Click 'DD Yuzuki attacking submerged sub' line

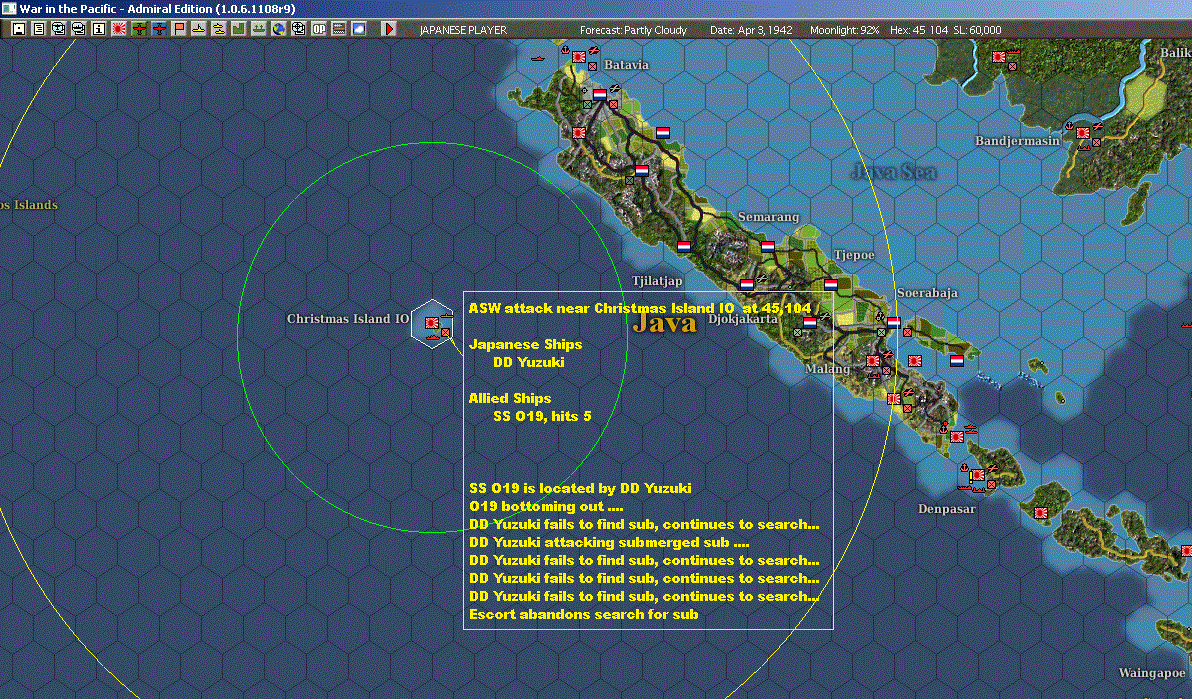pos(610,542)
